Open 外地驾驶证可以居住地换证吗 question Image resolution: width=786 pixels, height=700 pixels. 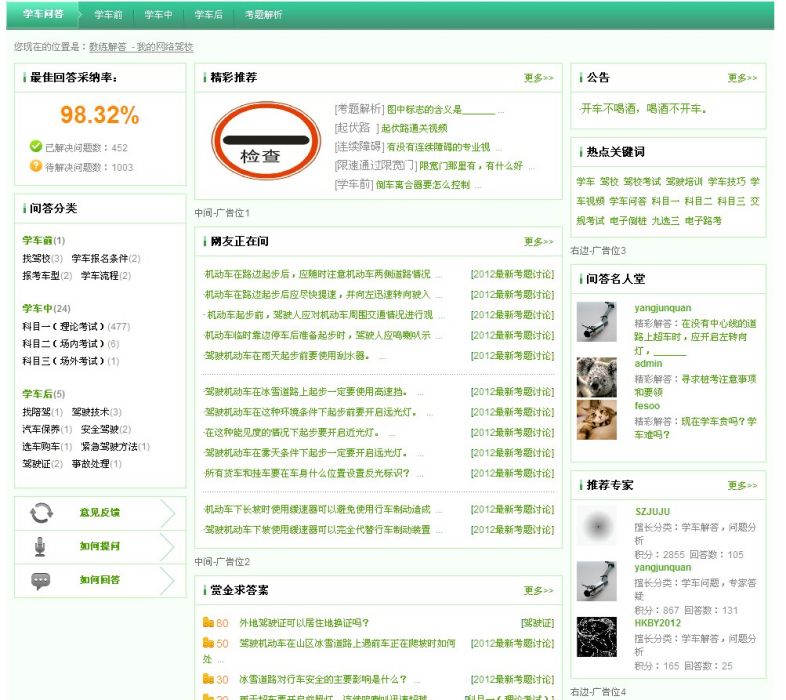click(x=304, y=623)
